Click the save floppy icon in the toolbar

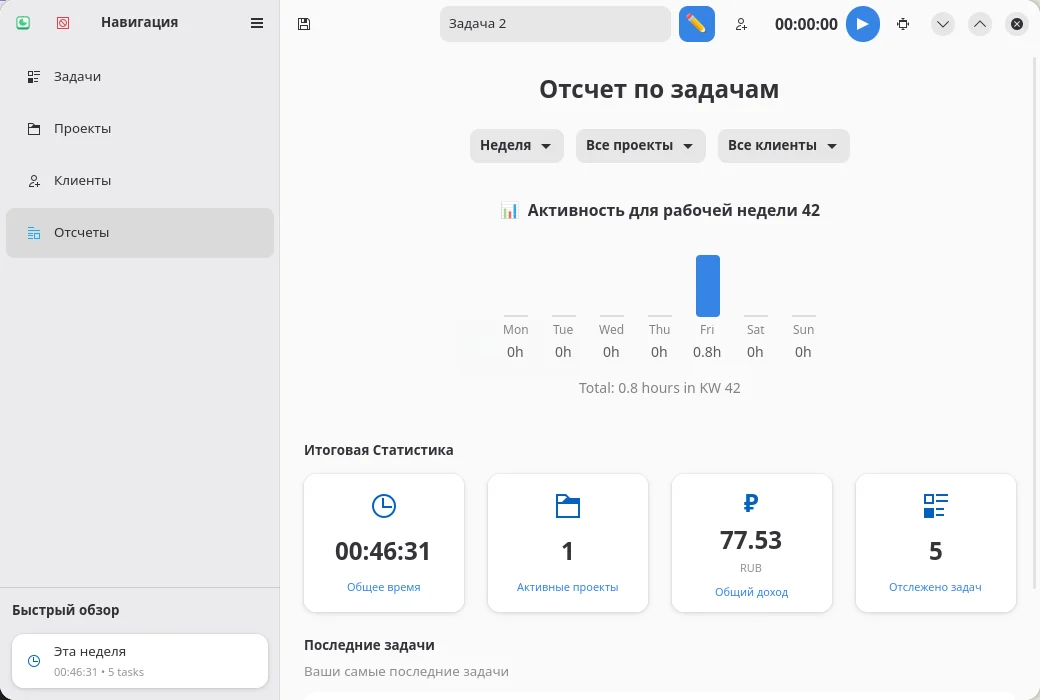304,23
